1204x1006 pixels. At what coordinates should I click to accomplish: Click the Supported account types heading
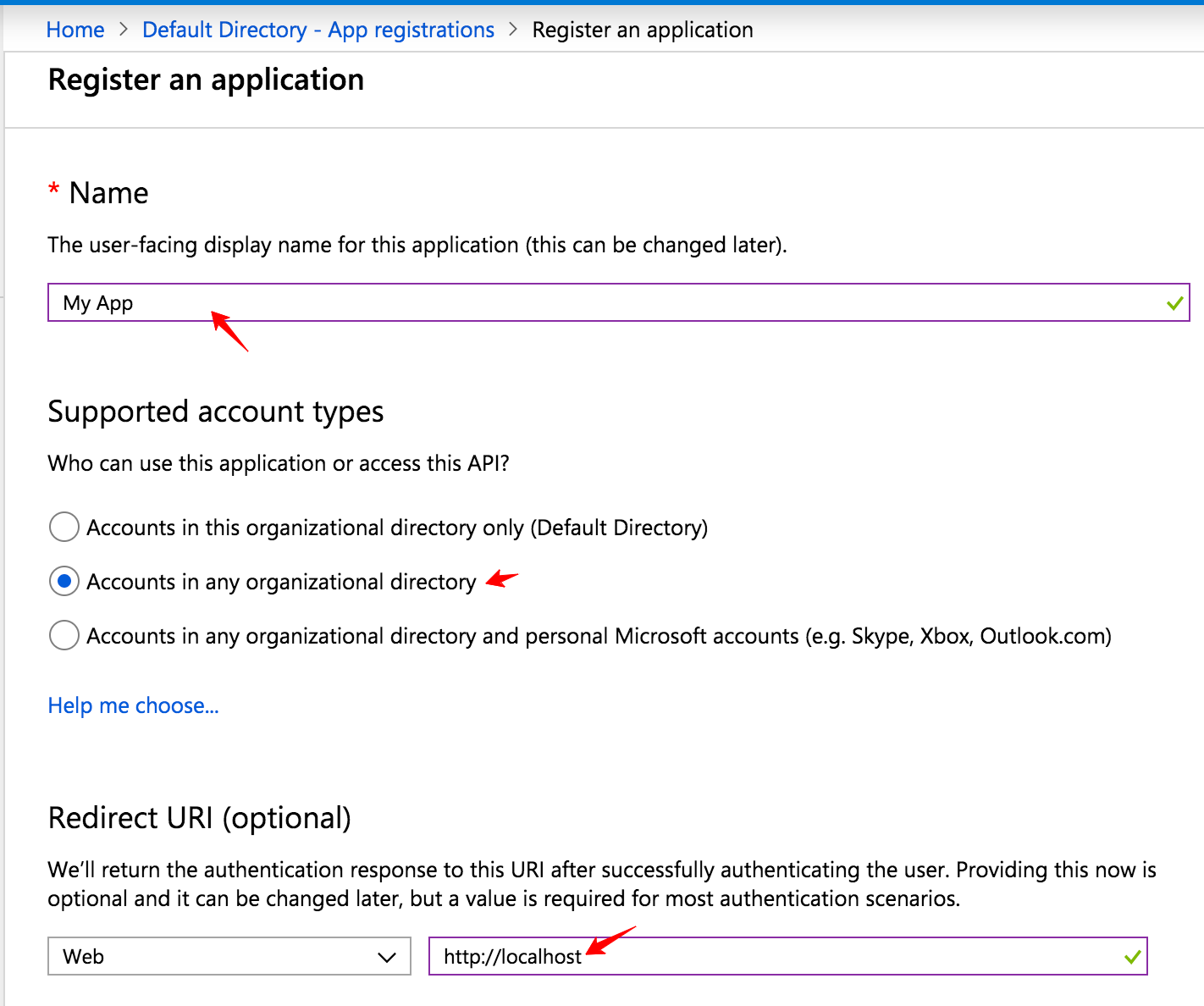tap(216, 412)
